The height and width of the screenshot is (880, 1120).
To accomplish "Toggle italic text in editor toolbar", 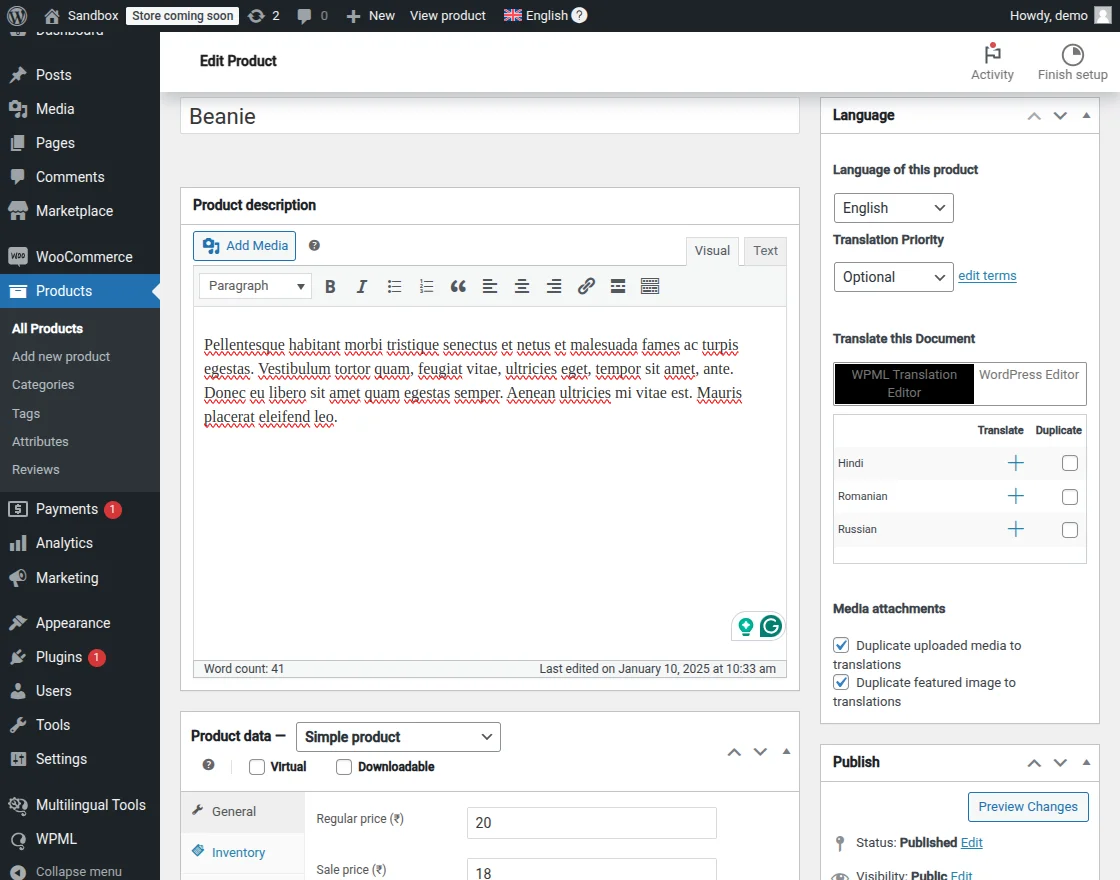I will [x=362, y=287].
